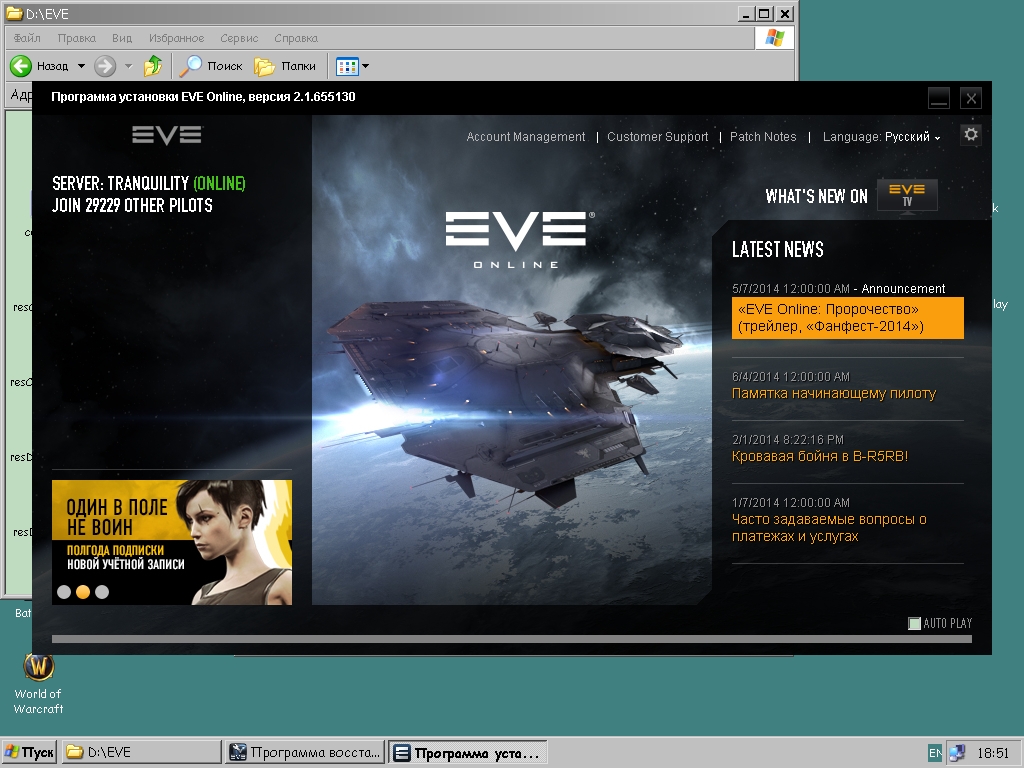Open the Правка menu in Explorer
Screen dimensions: 1024x768
point(76,38)
